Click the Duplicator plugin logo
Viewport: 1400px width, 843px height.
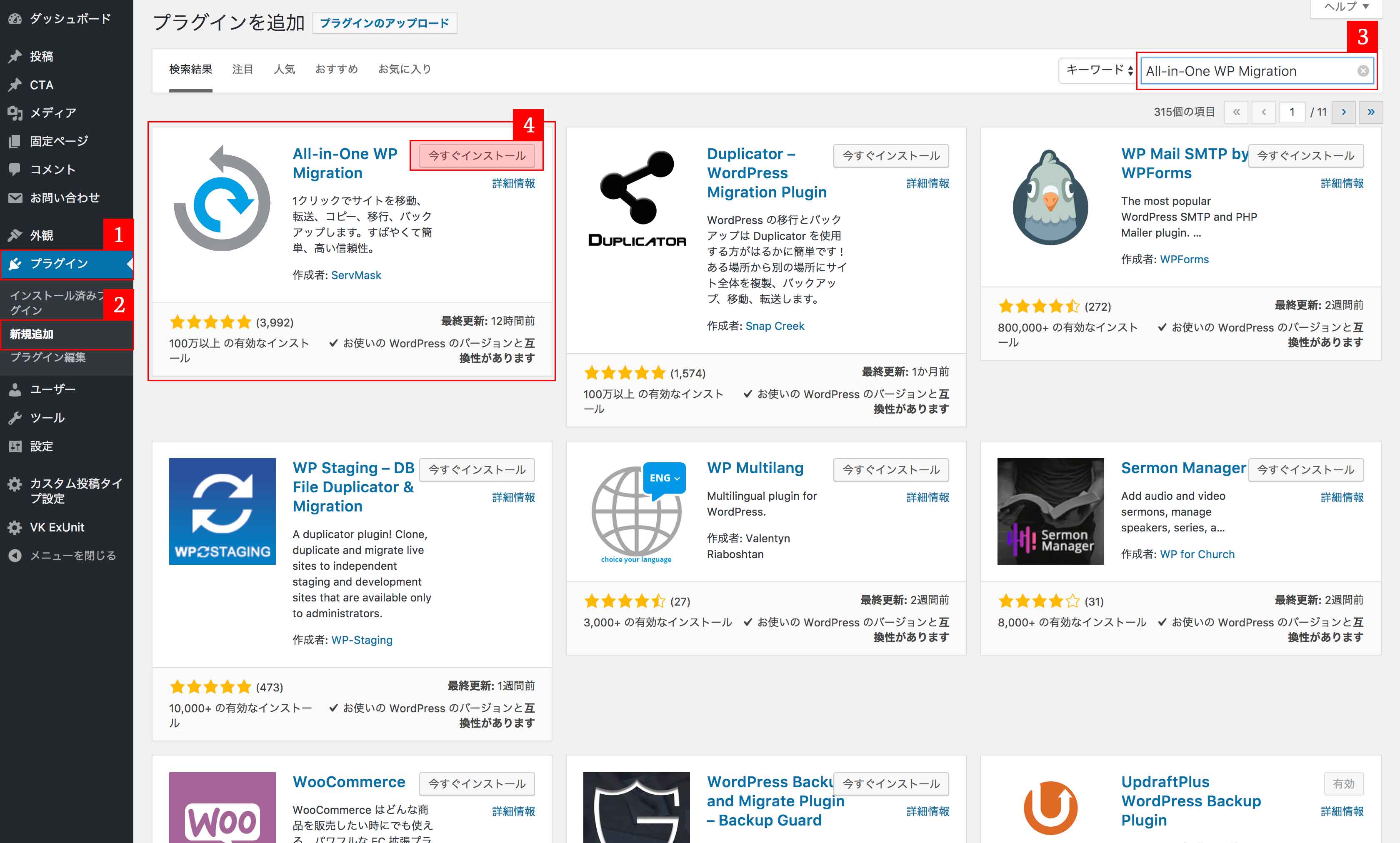(636, 198)
